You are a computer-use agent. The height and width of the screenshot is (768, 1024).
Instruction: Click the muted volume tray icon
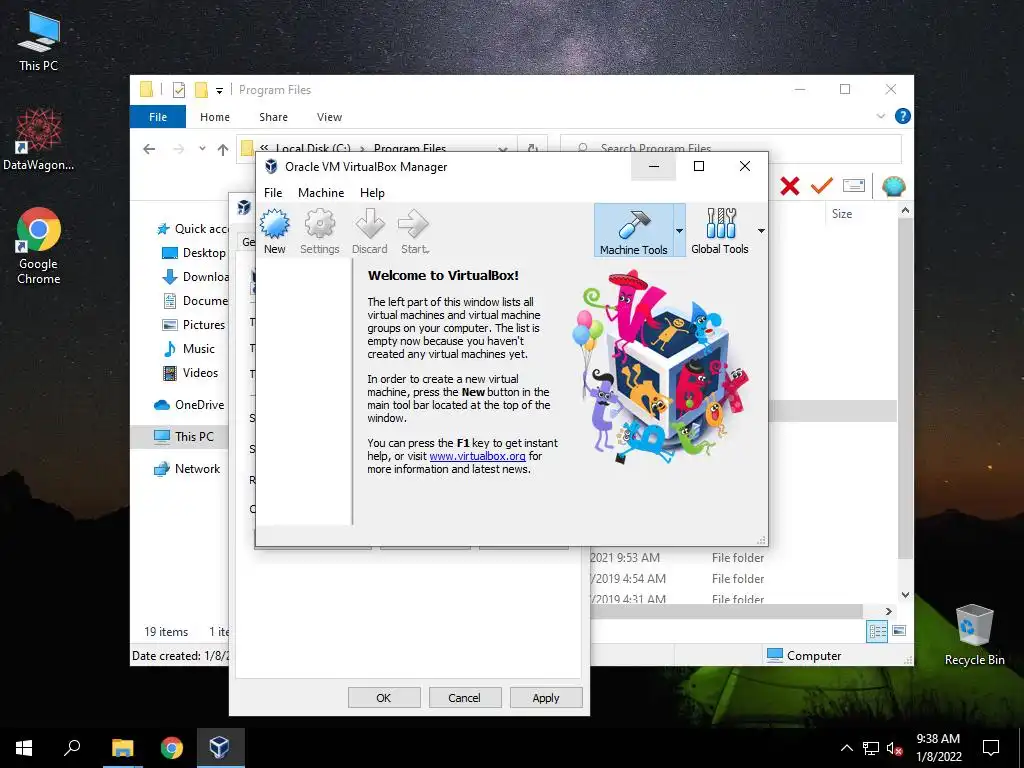[895, 749]
